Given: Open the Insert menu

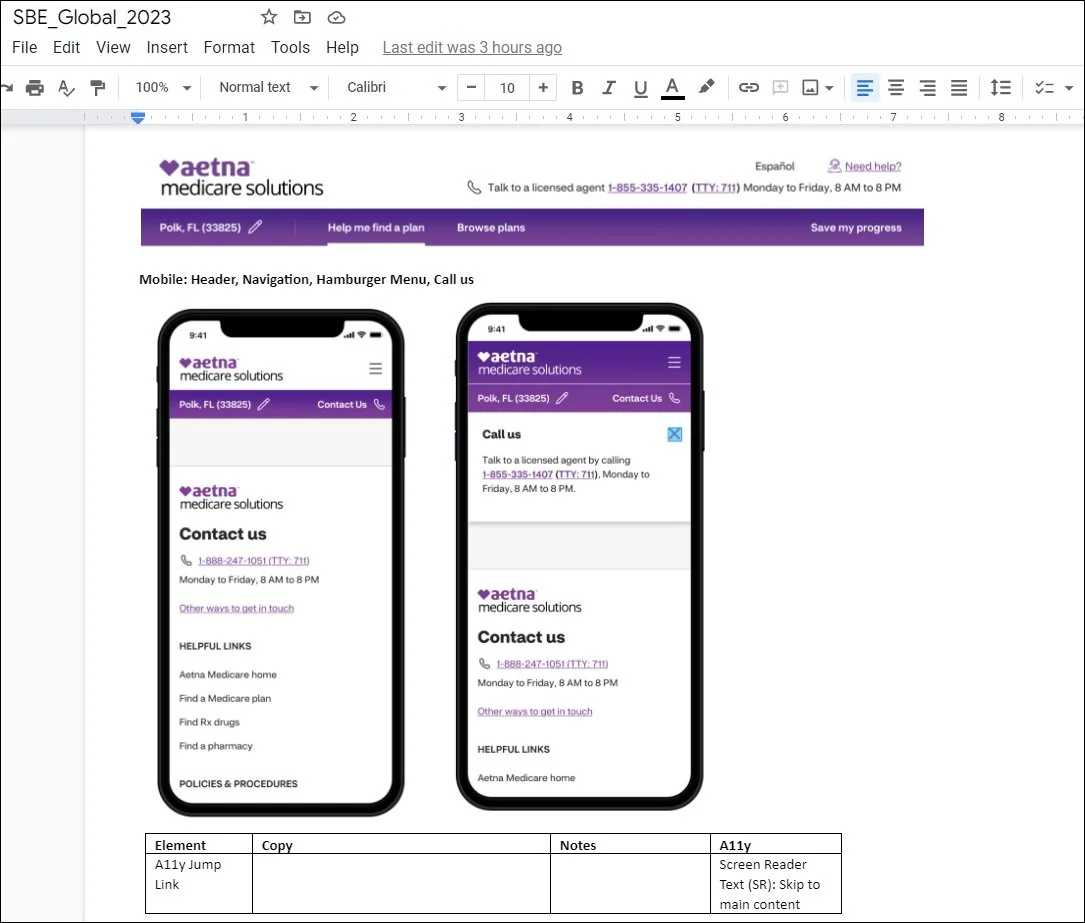Looking at the screenshot, I should (x=167, y=47).
